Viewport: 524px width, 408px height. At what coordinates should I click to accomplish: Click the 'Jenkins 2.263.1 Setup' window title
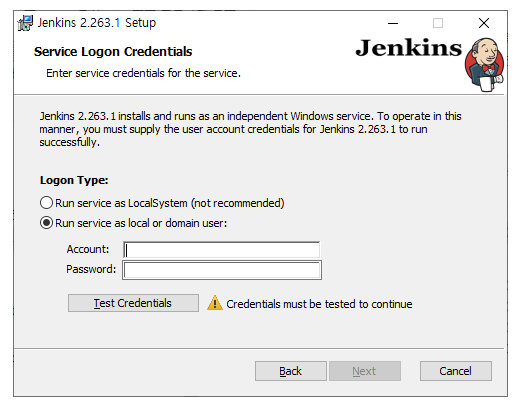coord(97,23)
